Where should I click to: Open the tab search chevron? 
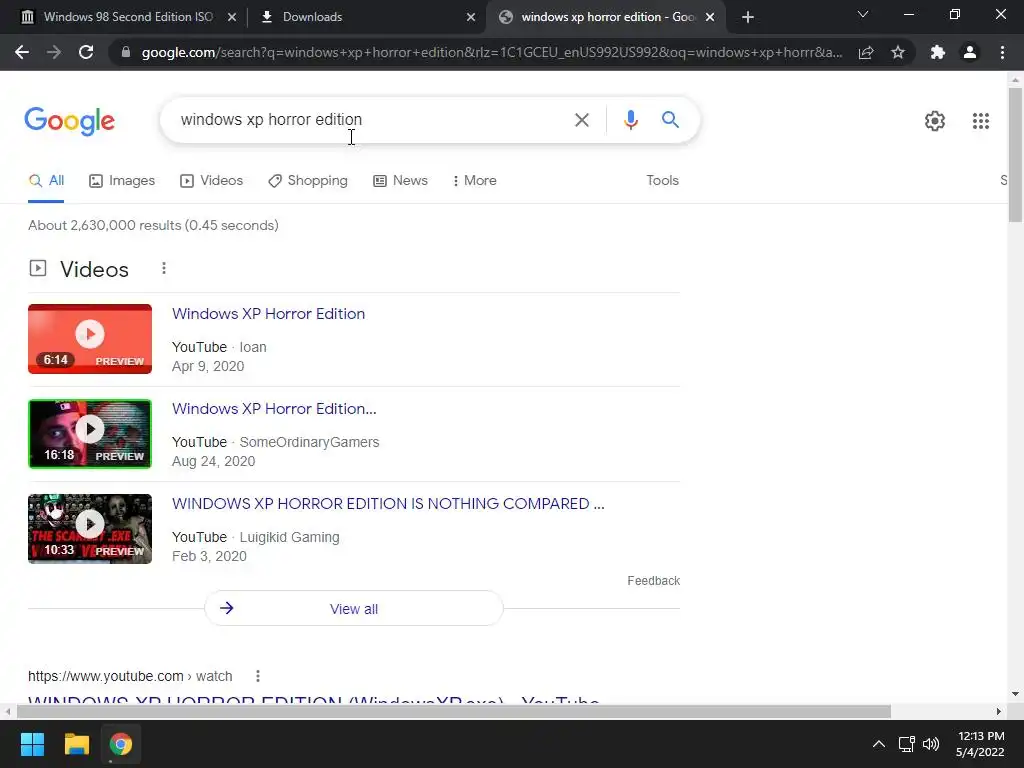pos(863,14)
